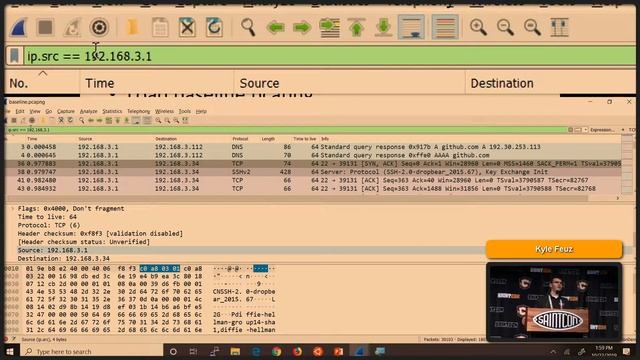The height and width of the screenshot is (360, 640).
Task: Click highlighted hex bytes c0 a8 03 01
Action: (x=160, y=269)
